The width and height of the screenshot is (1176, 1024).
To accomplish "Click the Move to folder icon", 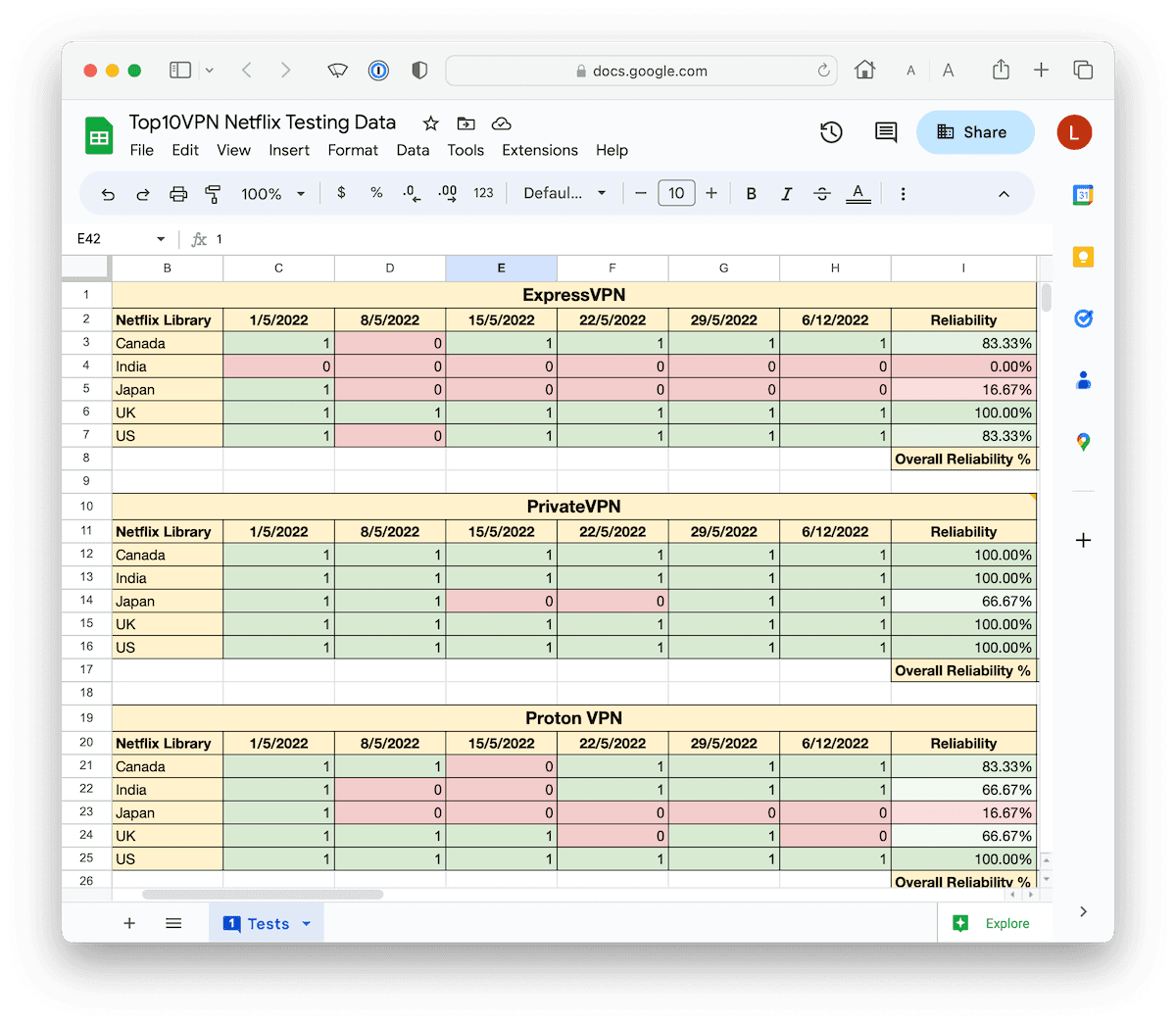I will (466, 123).
